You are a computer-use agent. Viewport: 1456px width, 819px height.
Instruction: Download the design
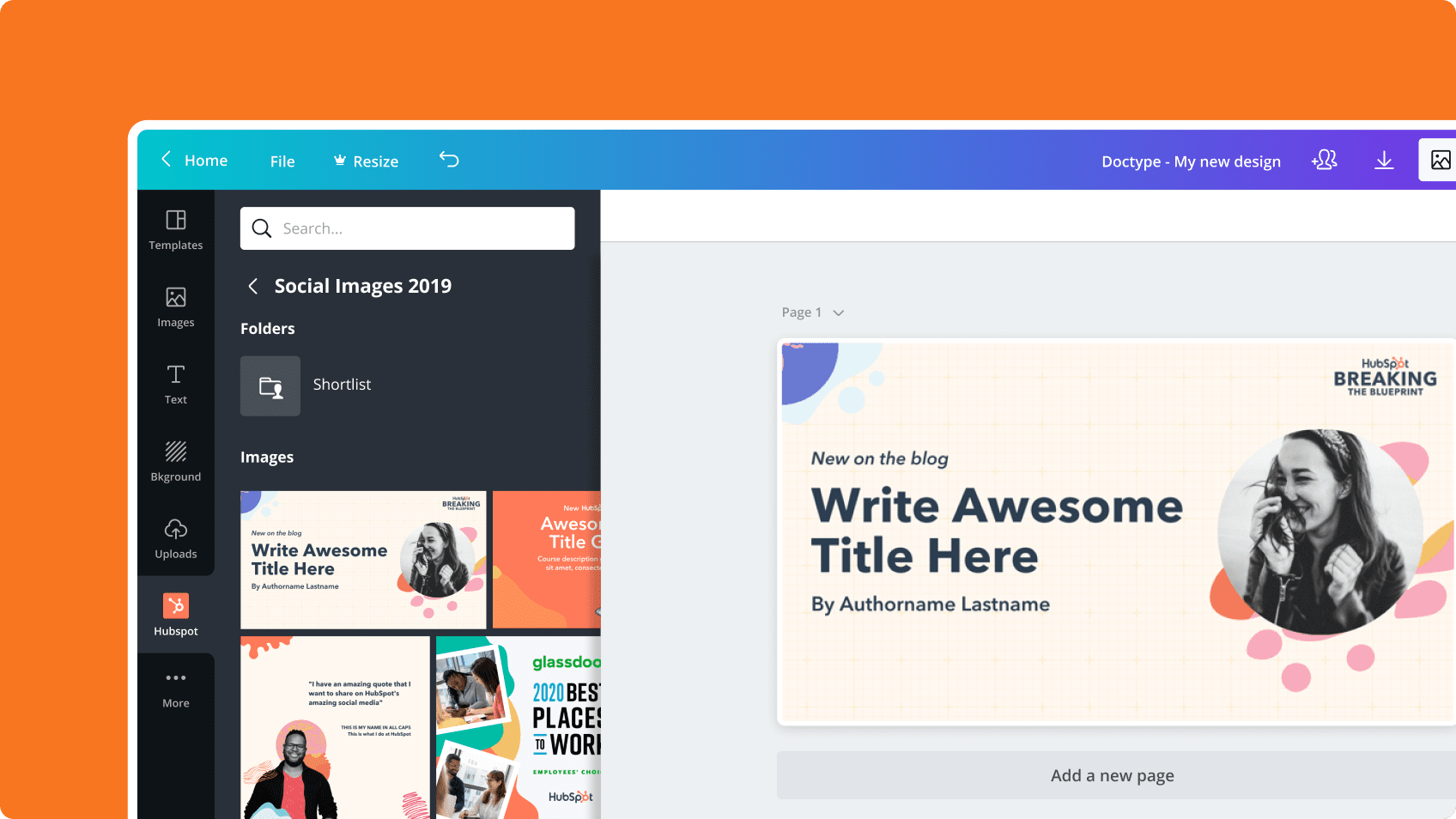click(x=1384, y=160)
